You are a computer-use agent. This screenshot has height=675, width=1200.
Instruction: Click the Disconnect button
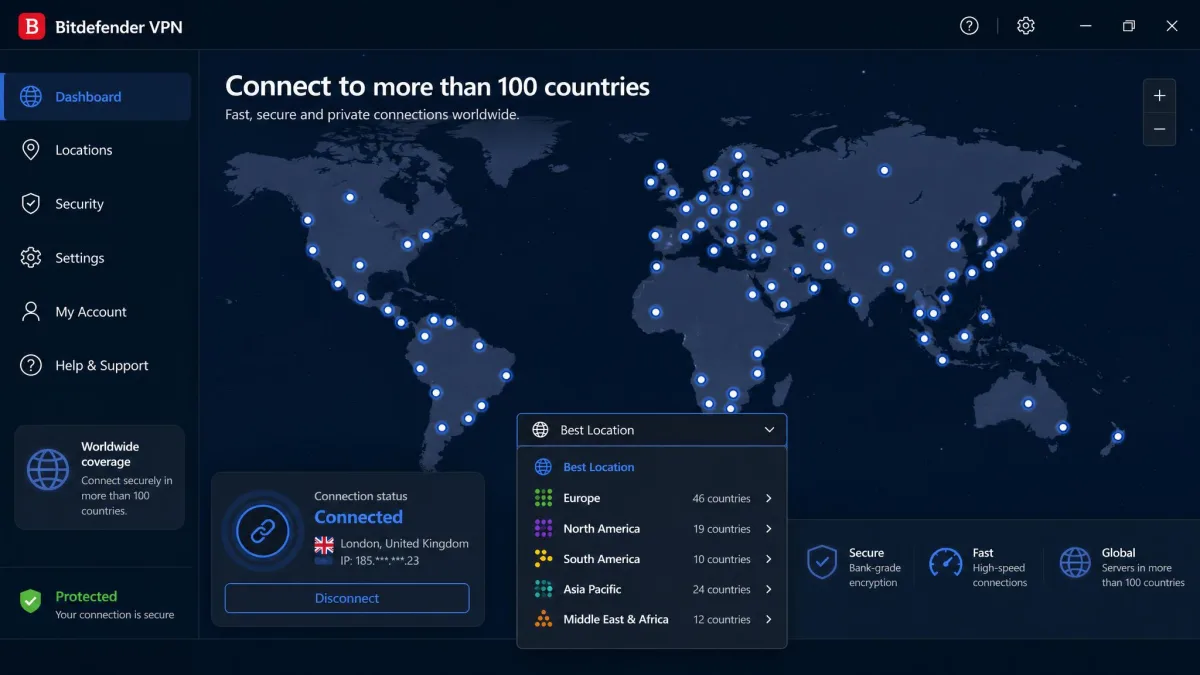(x=347, y=598)
